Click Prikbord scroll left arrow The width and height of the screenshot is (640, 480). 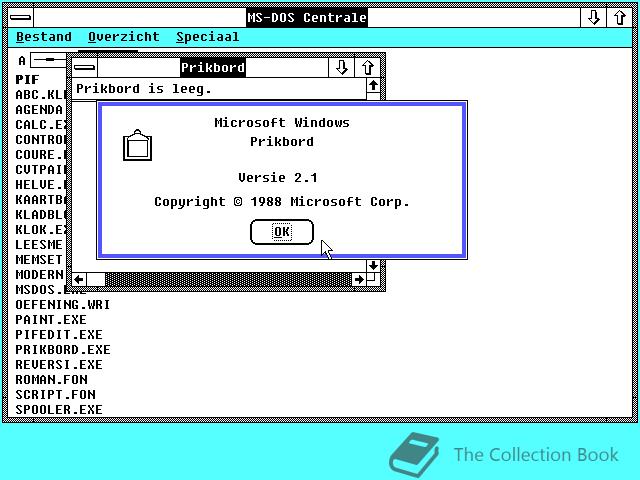79,280
